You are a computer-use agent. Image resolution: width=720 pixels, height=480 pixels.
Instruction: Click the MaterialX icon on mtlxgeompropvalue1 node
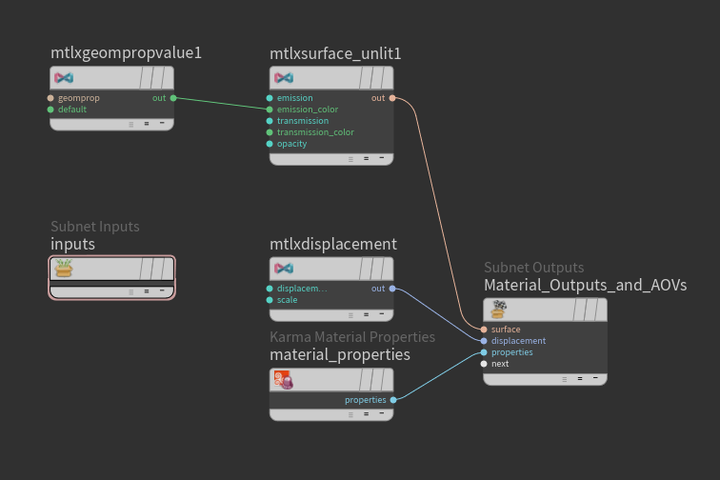click(64, 78)
